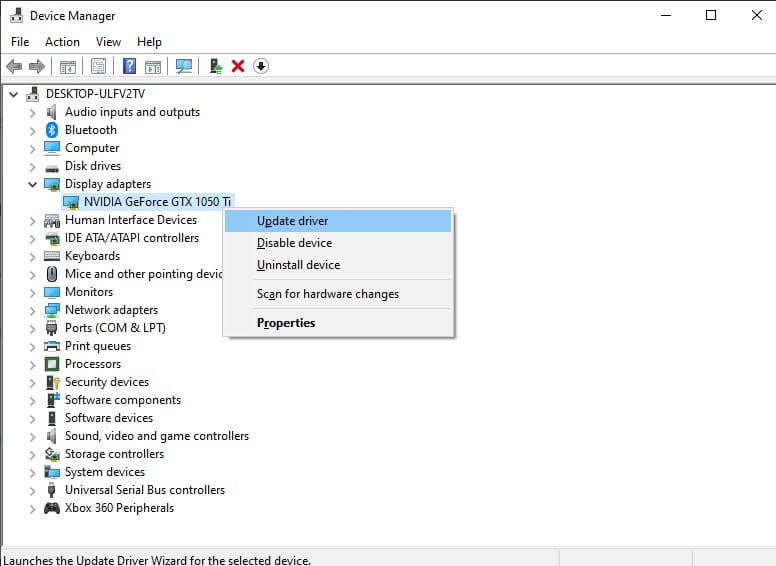This screenshot has width=776, height=566.
Task: Click the Processors chip icon
Action: tap(52, 364)
